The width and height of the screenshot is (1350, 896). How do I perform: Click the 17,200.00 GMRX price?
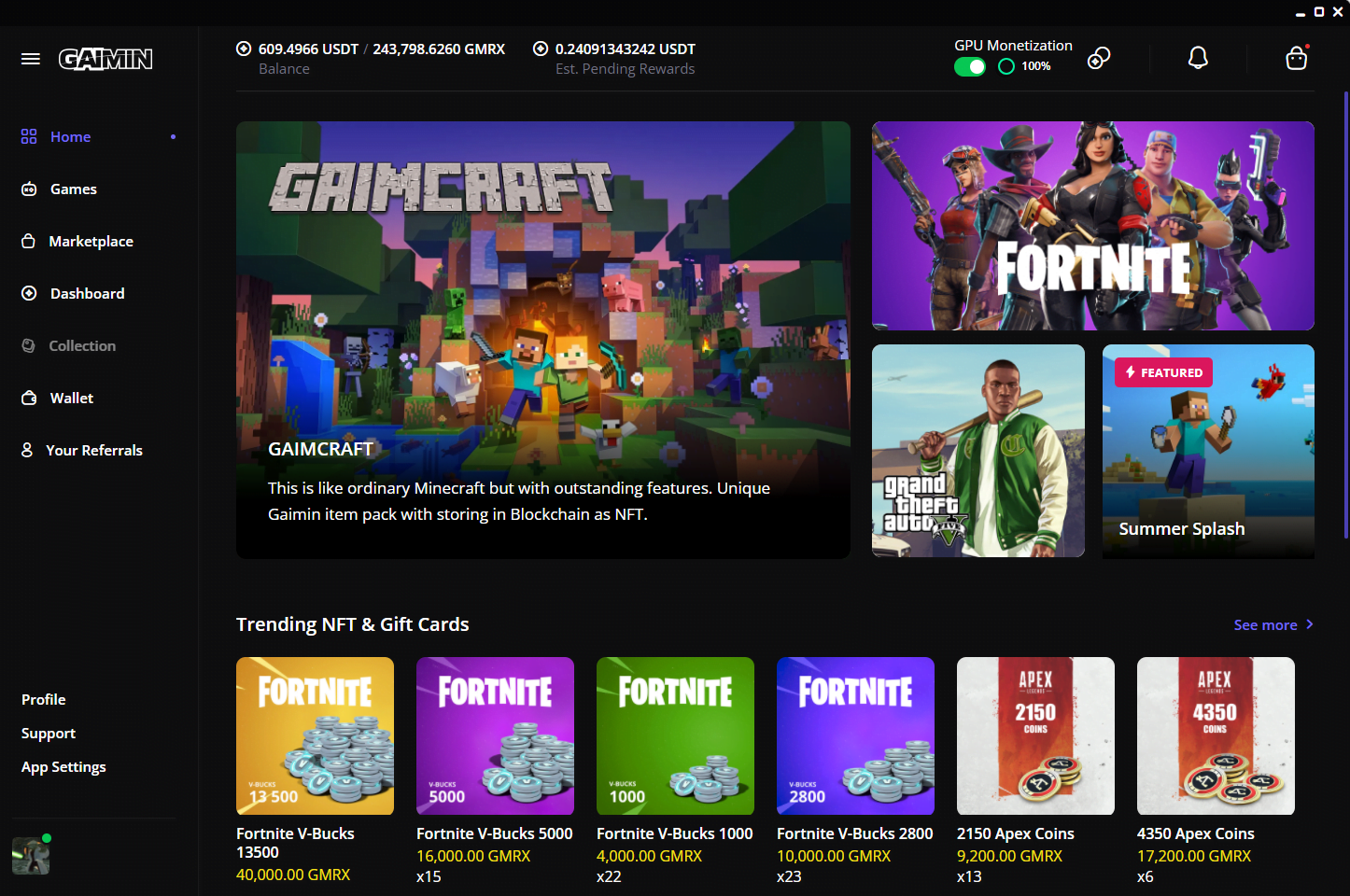[x=1194, y=856]
